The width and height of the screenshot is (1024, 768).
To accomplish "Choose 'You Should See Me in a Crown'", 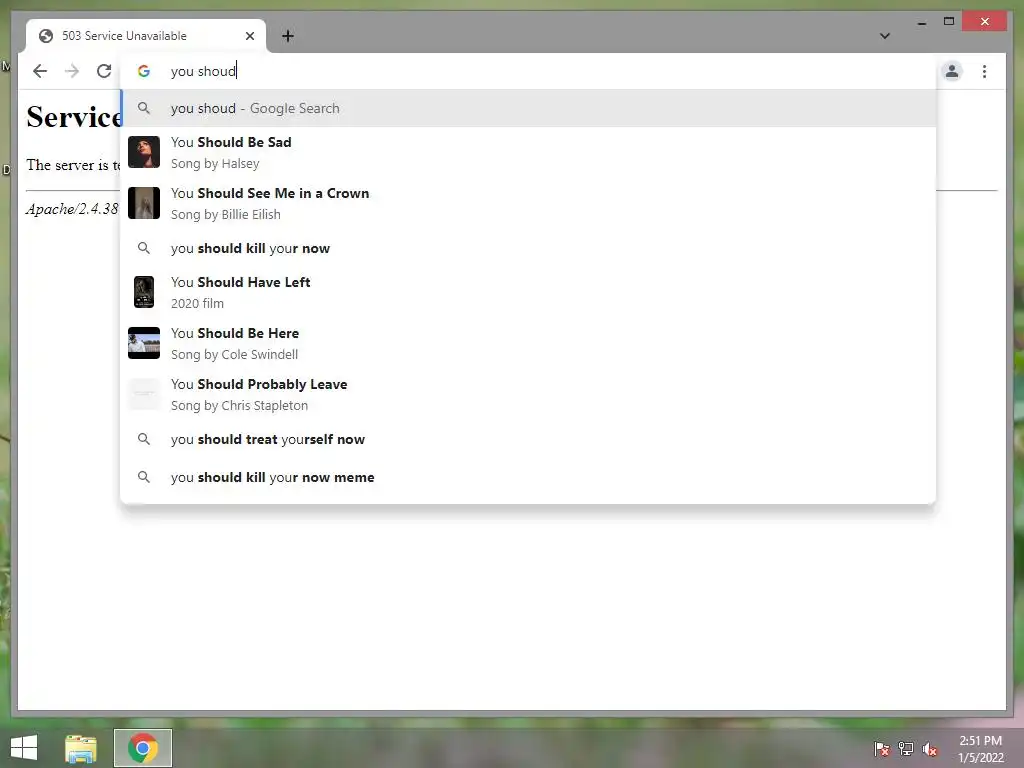I will point(528,203).
